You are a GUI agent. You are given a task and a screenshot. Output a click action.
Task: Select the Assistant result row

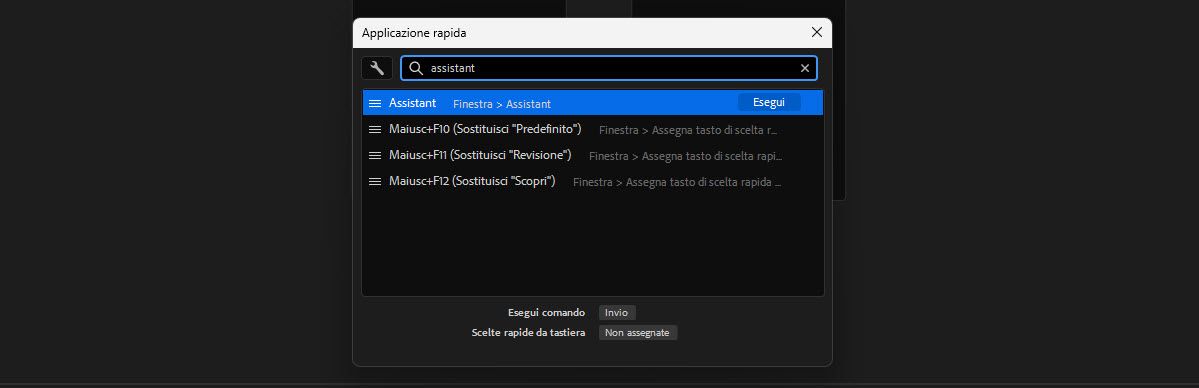(593, 103)
